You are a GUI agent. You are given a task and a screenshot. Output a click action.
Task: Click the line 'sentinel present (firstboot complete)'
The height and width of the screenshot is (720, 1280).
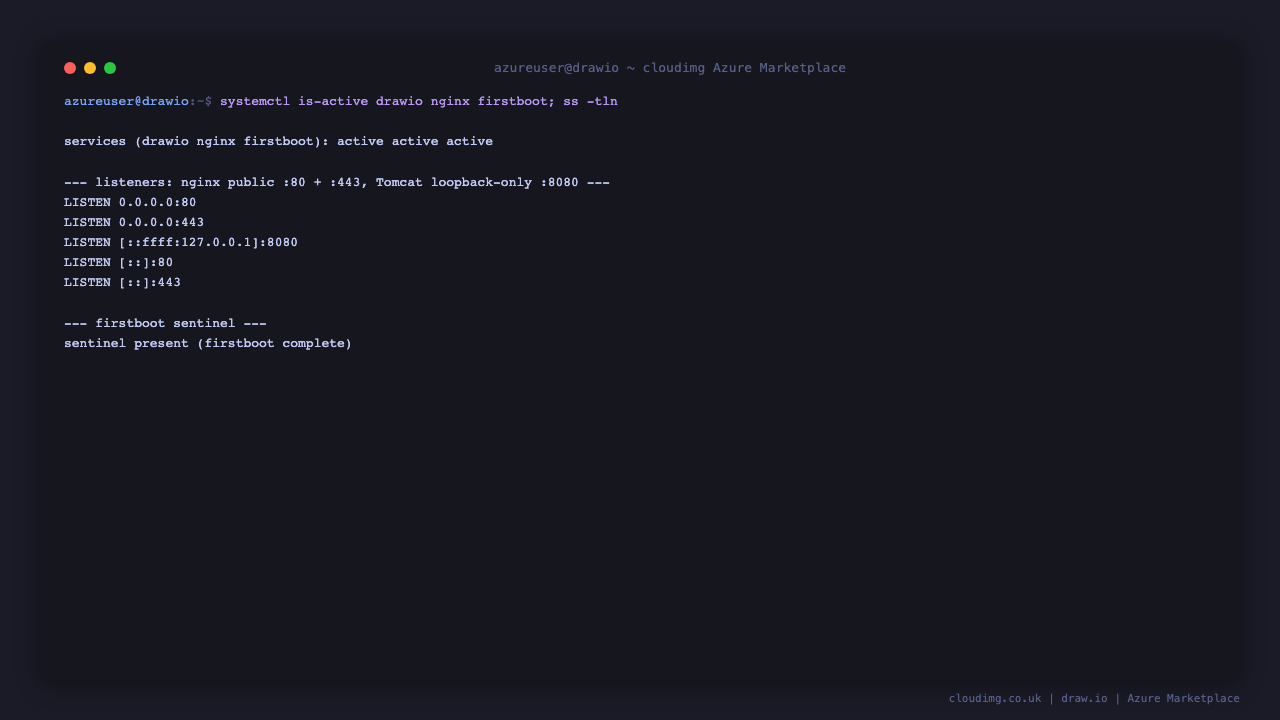click(208, 343)
